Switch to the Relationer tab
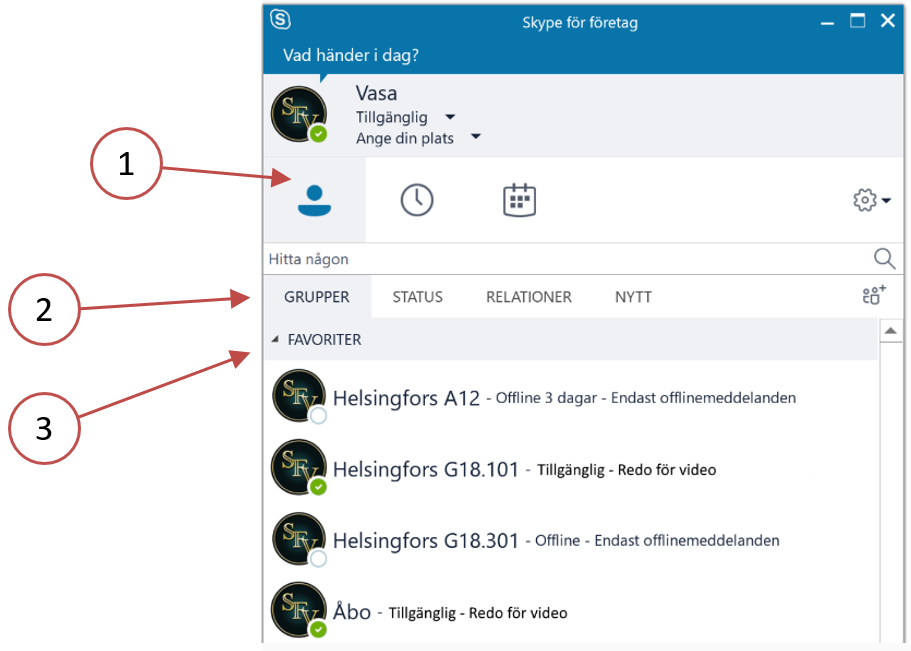This screenshot has height=651, width=911. pyautogui.click(x=529, y=297)
